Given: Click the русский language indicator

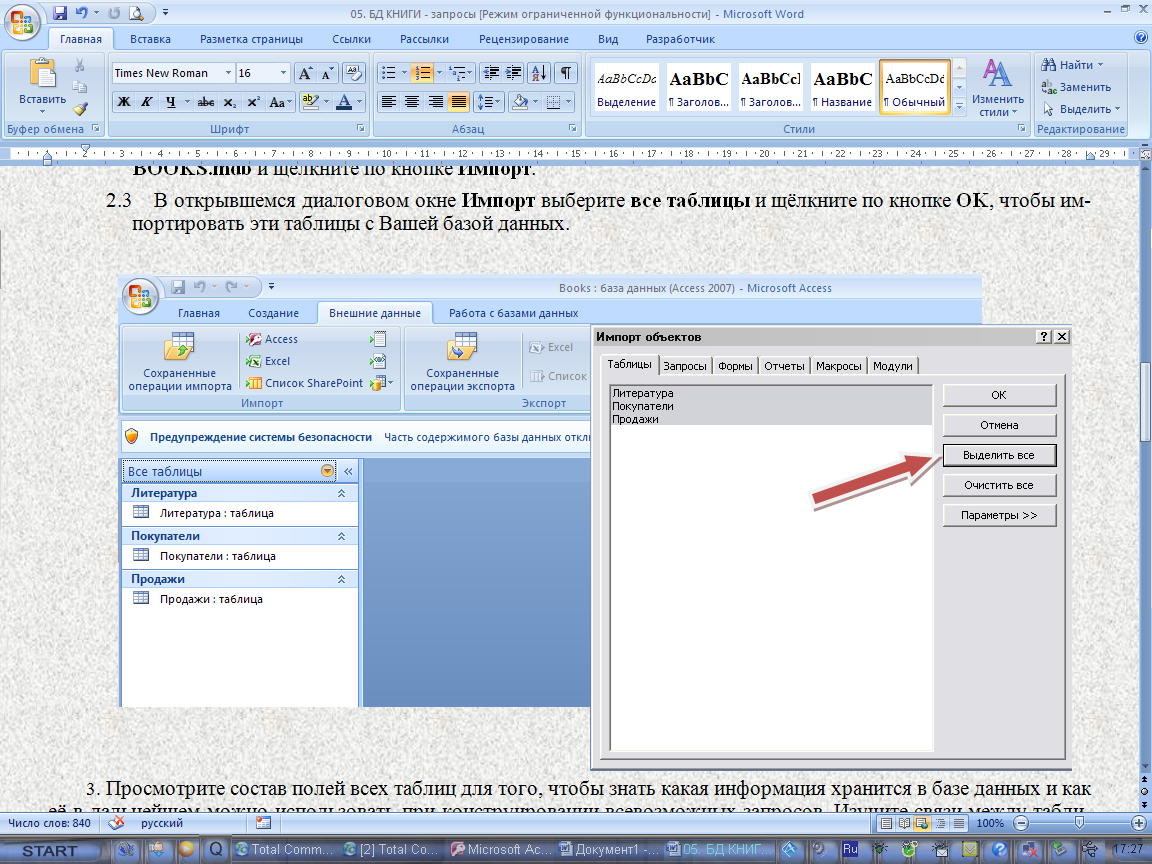Looking at the screenshot, I should click(x=162, y=823).
